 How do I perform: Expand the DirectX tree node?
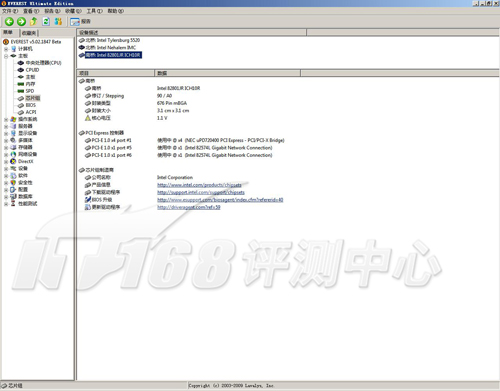[x=6, y=161]
